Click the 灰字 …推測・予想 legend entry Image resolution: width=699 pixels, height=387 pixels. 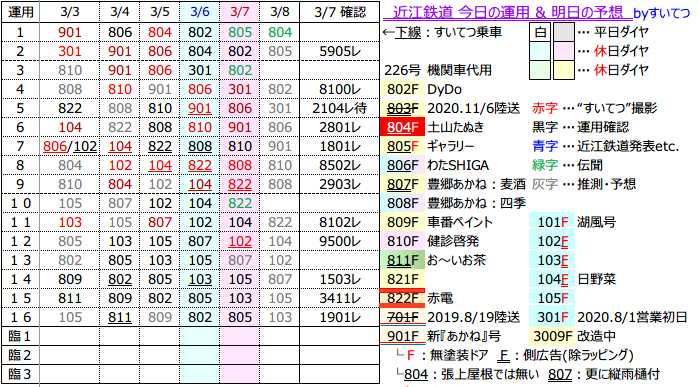(x=584, y=184)
